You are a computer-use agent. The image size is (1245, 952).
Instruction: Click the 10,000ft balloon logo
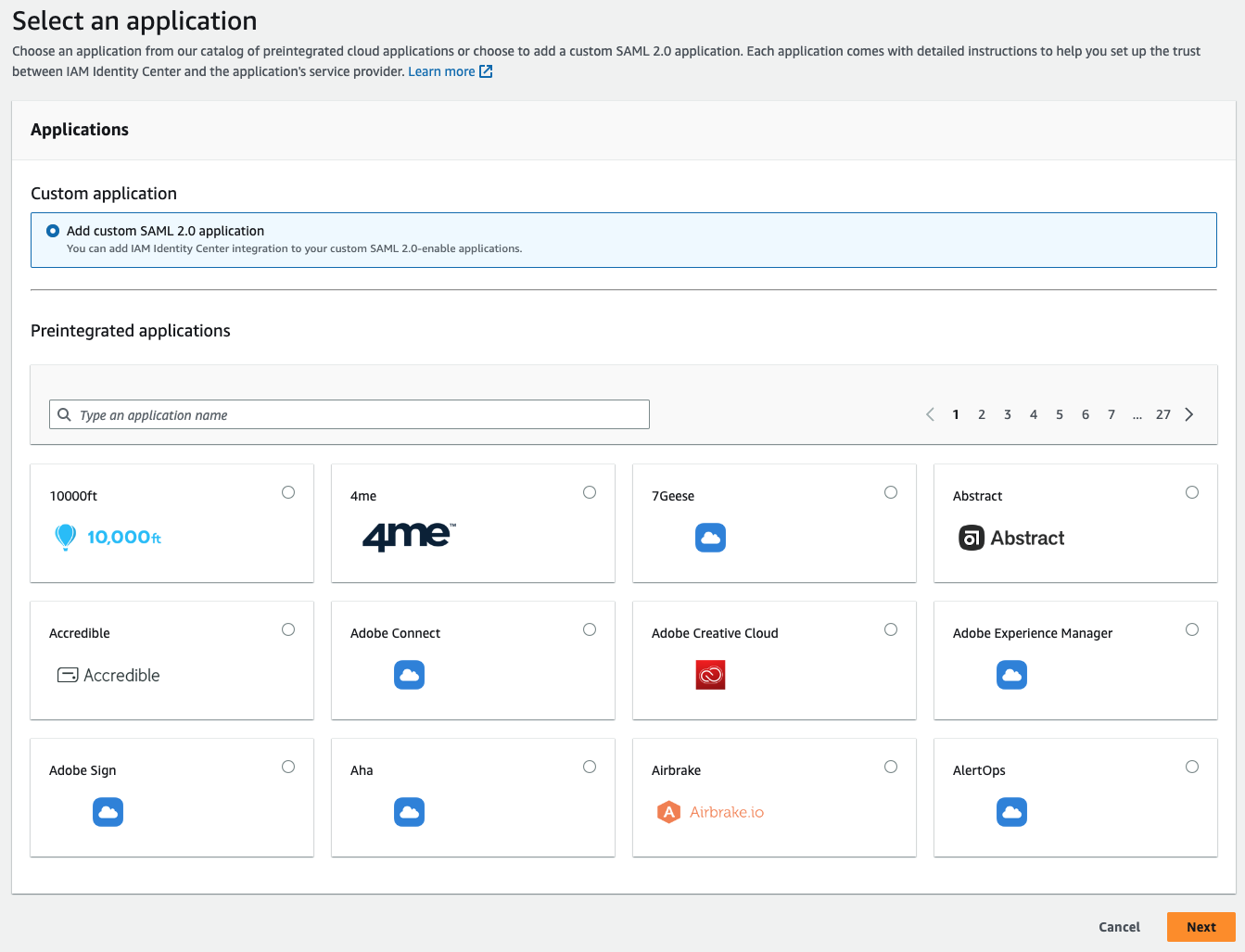coord(108,538)
